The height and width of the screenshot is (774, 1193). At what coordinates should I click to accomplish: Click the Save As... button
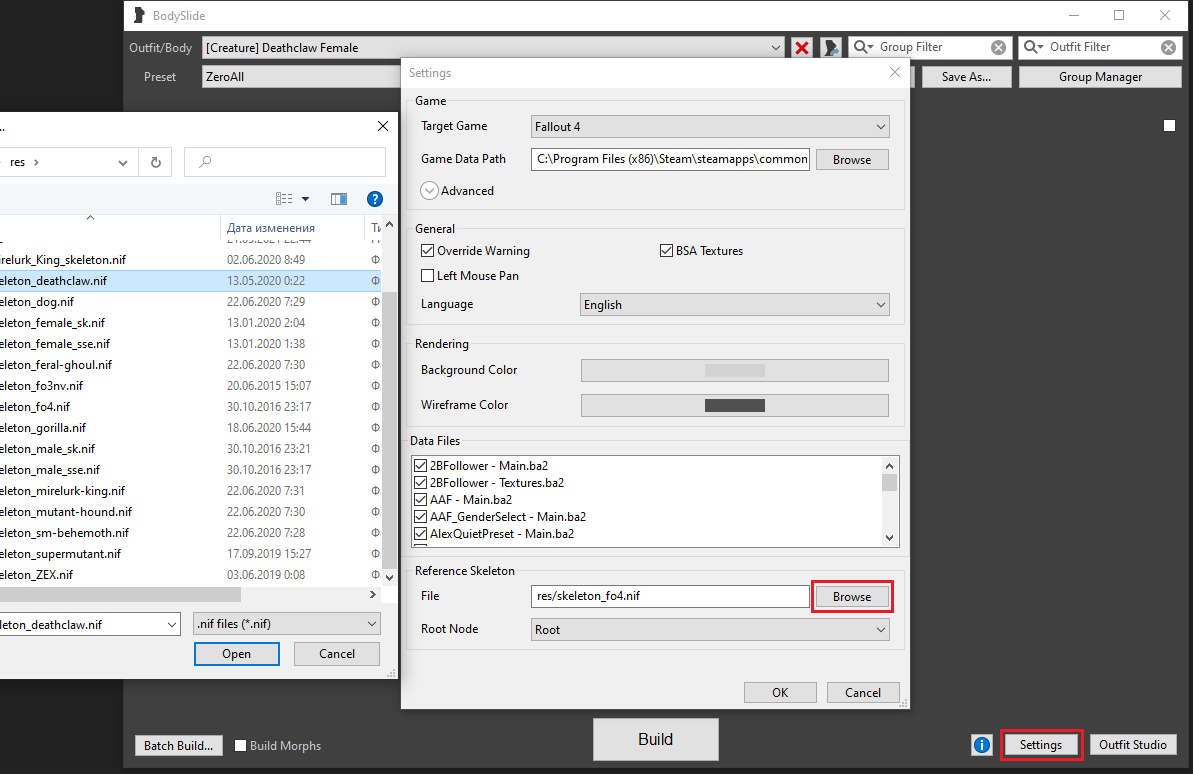pyautogui.click(x=966, y=77)
